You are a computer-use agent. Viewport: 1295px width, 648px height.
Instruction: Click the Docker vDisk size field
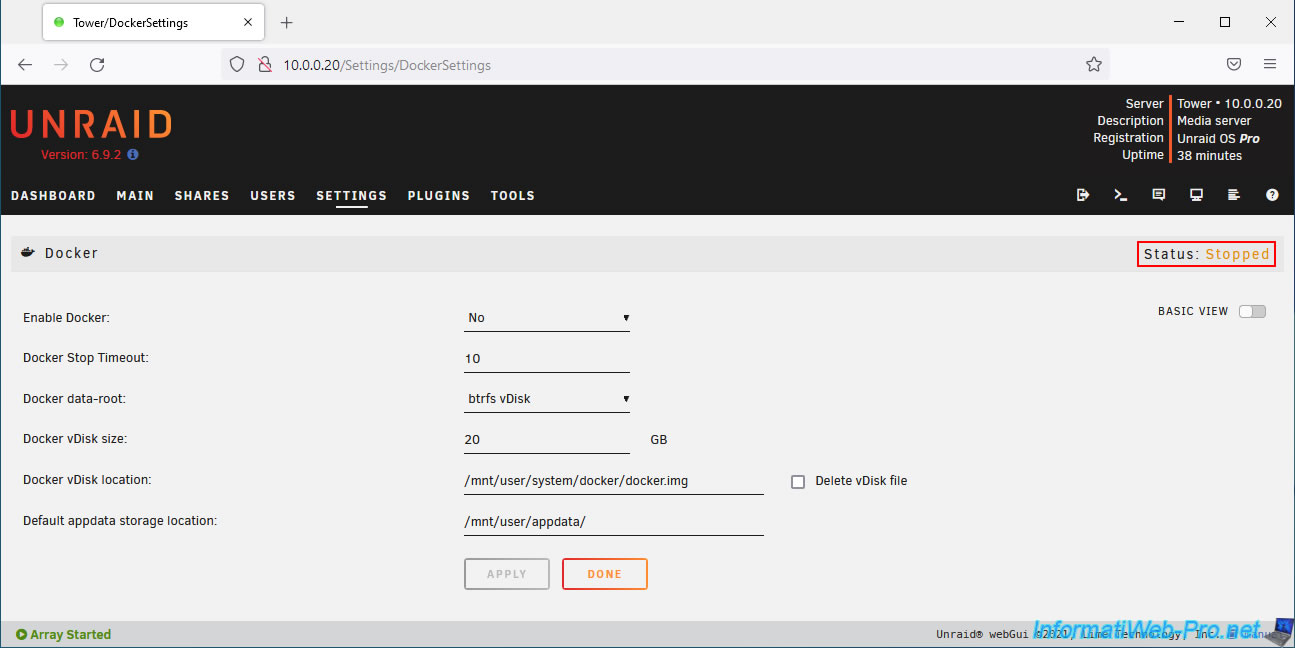[546, 440]
